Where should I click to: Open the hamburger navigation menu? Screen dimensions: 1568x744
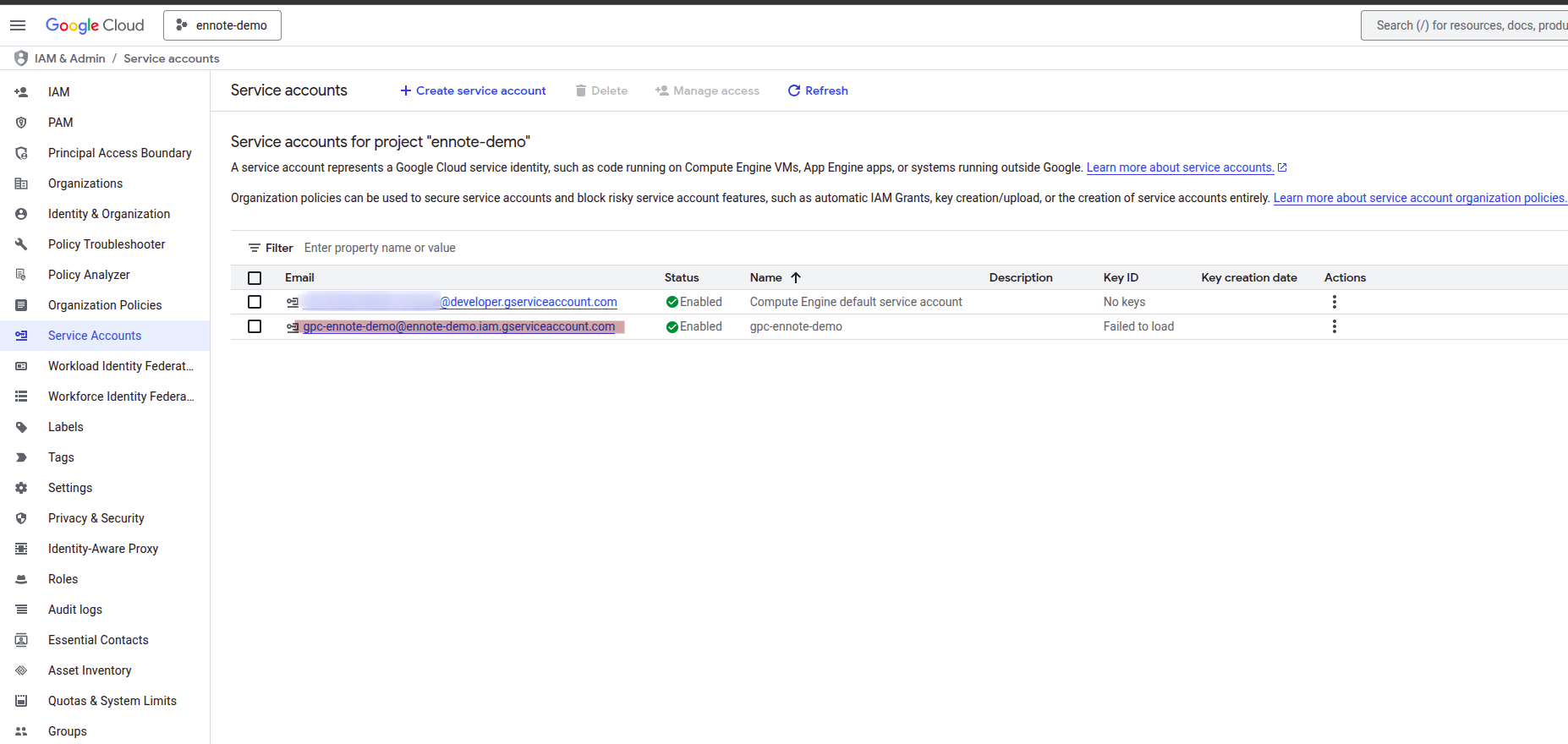18,25
